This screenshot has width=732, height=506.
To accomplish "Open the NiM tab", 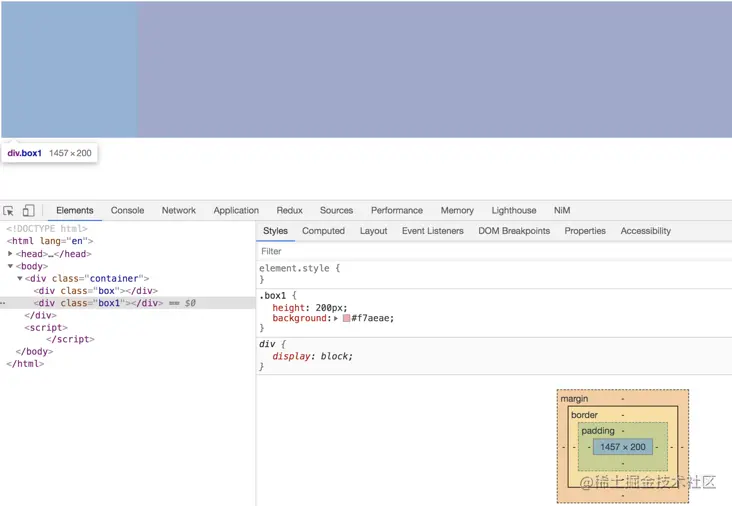I will (x=562, y=211).
